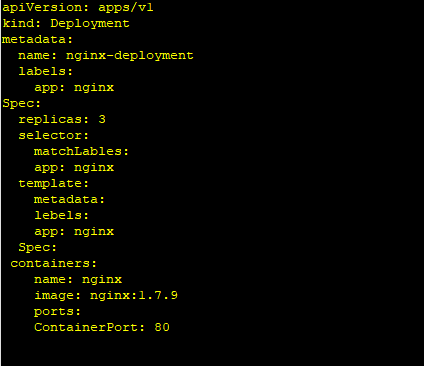
Task: Click the indented Spec: under template
Action: pyautogui.click(x=37, y=247)
